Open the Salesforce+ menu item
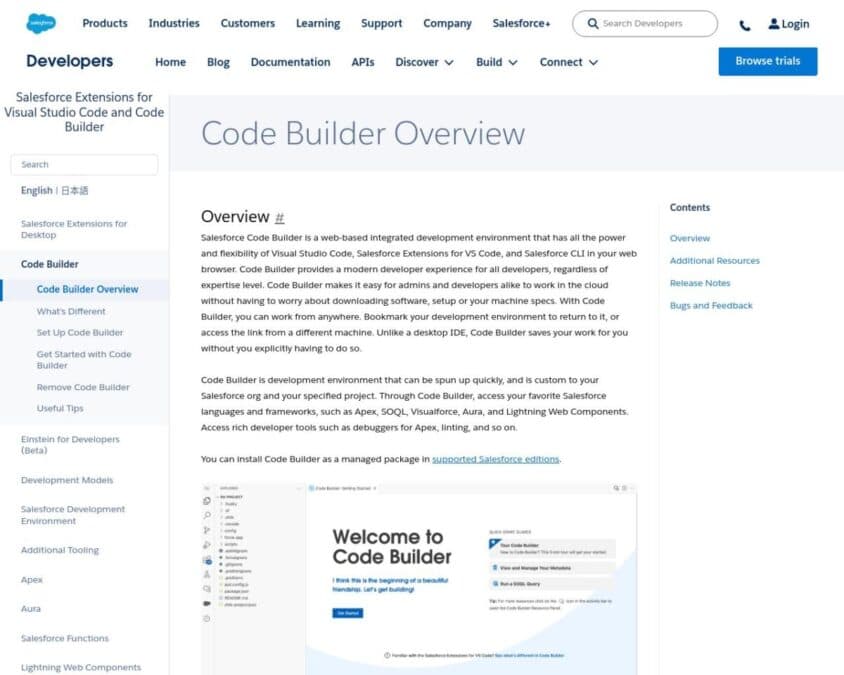This screenshot has width=844, height=675. click(x=521, y=23)
